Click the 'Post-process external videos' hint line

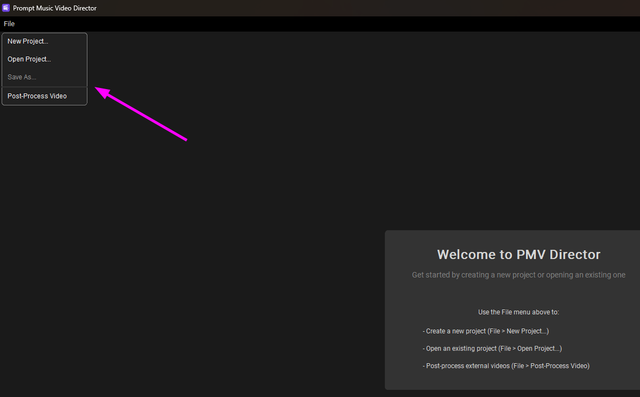point(506,366)
